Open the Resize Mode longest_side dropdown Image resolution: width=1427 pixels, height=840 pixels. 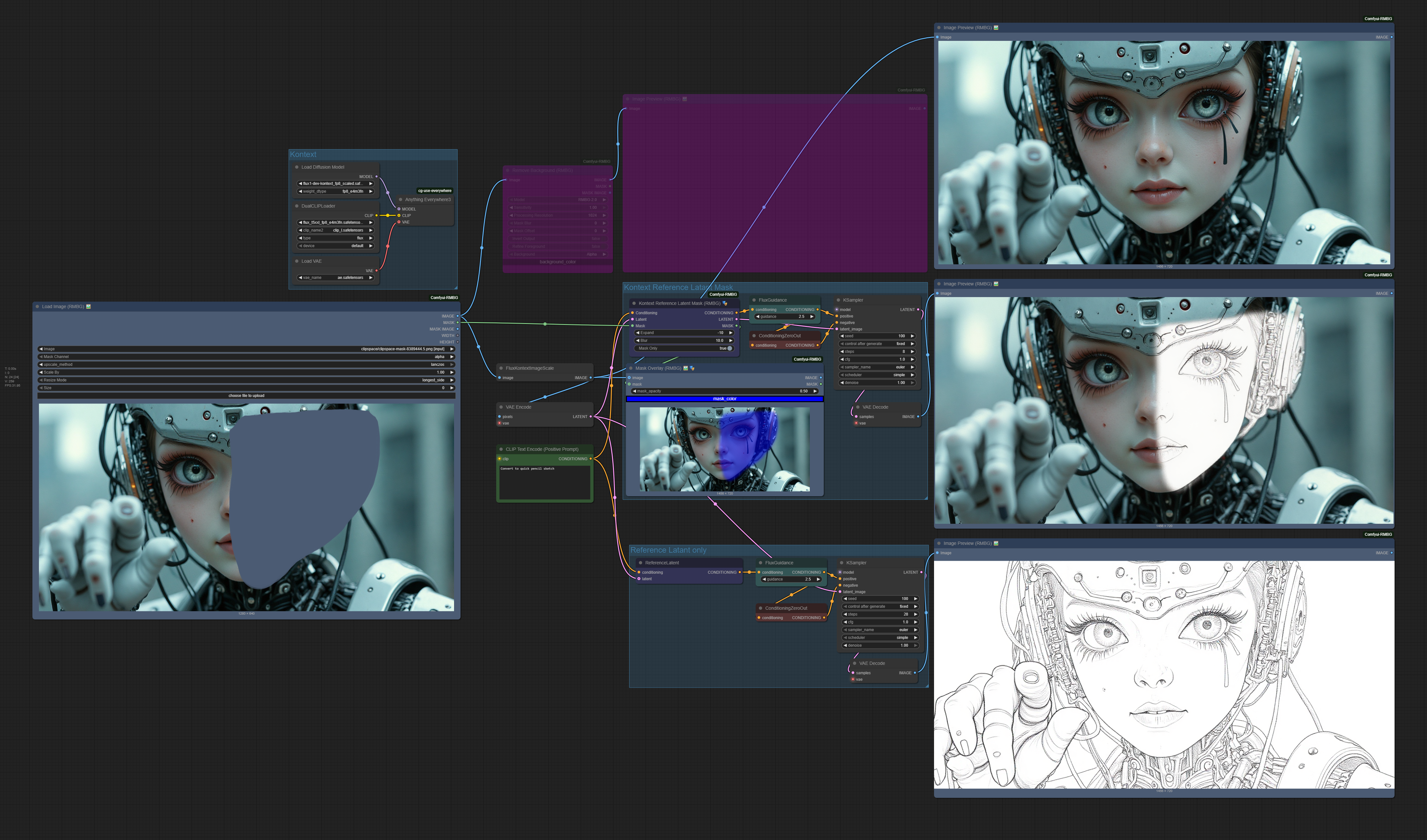tap(246, 380)
